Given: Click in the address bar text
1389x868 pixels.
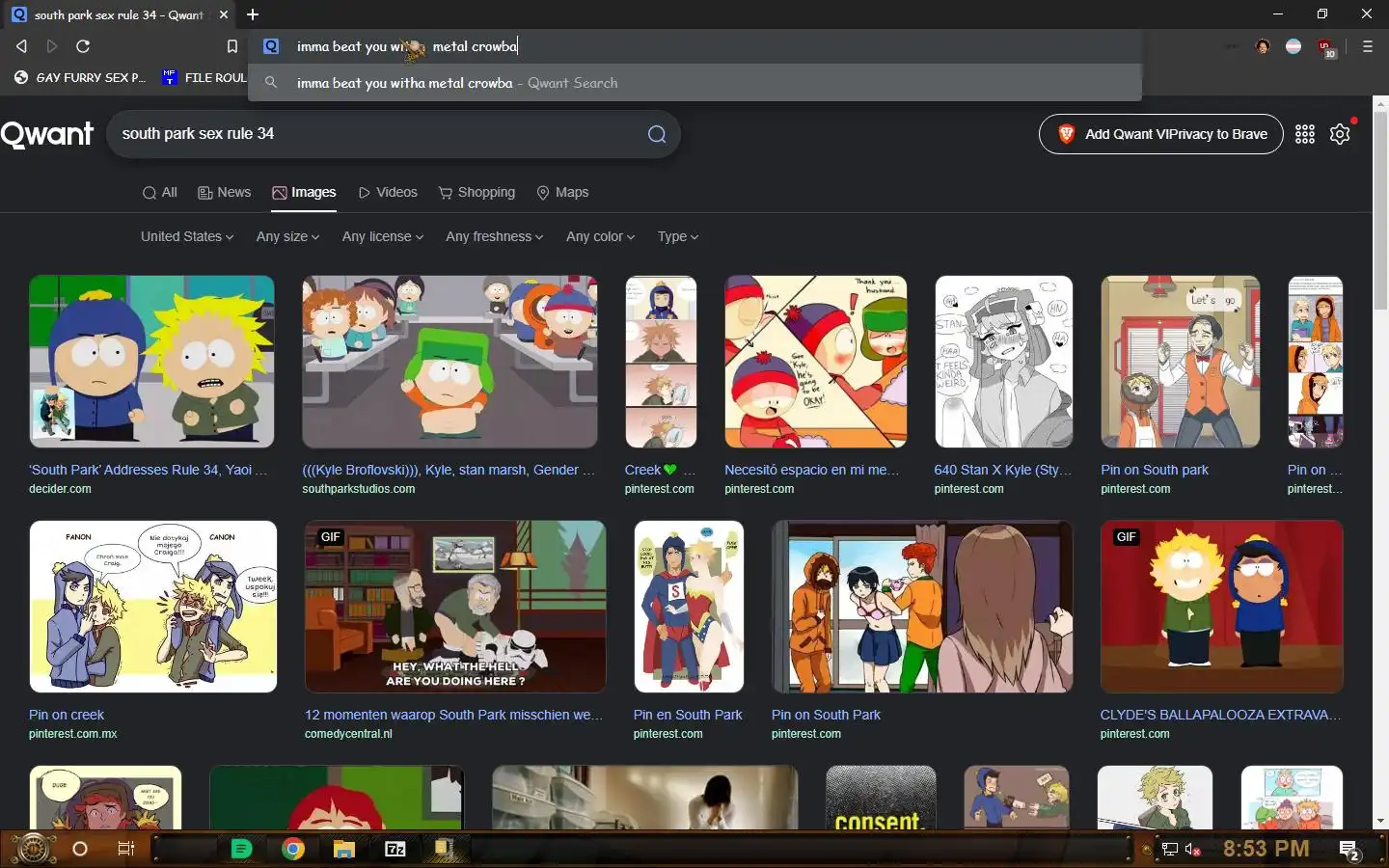Looking at the screenshot, I should (x=407, y=46).
